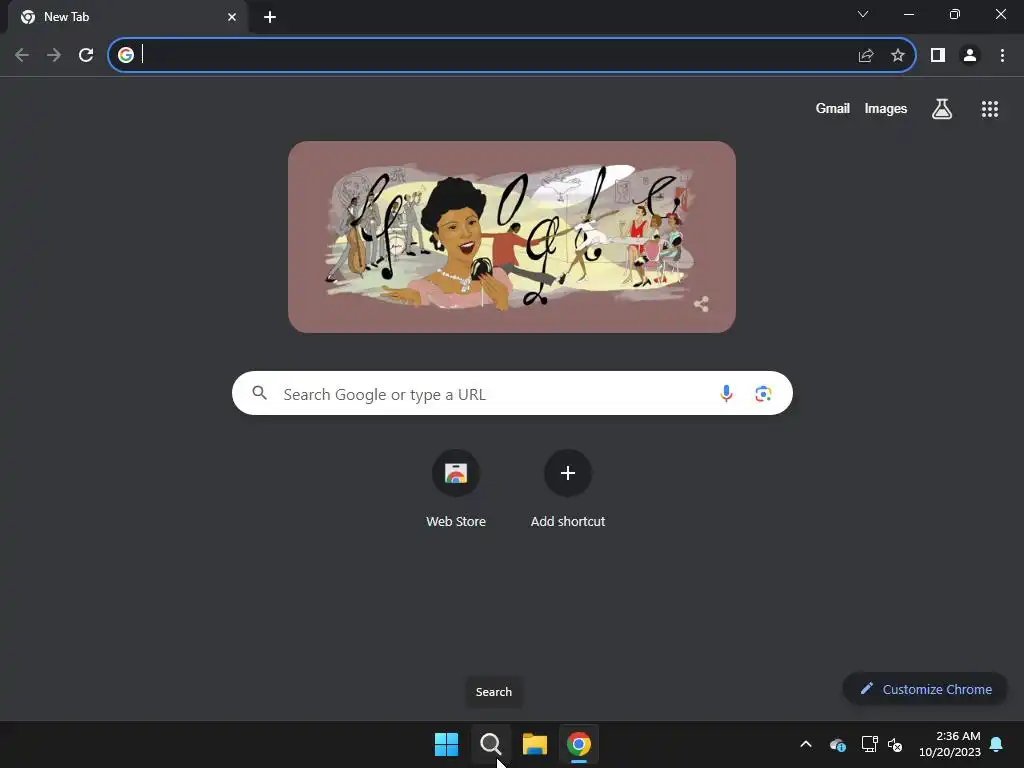Open Windows taskbar Search

coord(490,744)
